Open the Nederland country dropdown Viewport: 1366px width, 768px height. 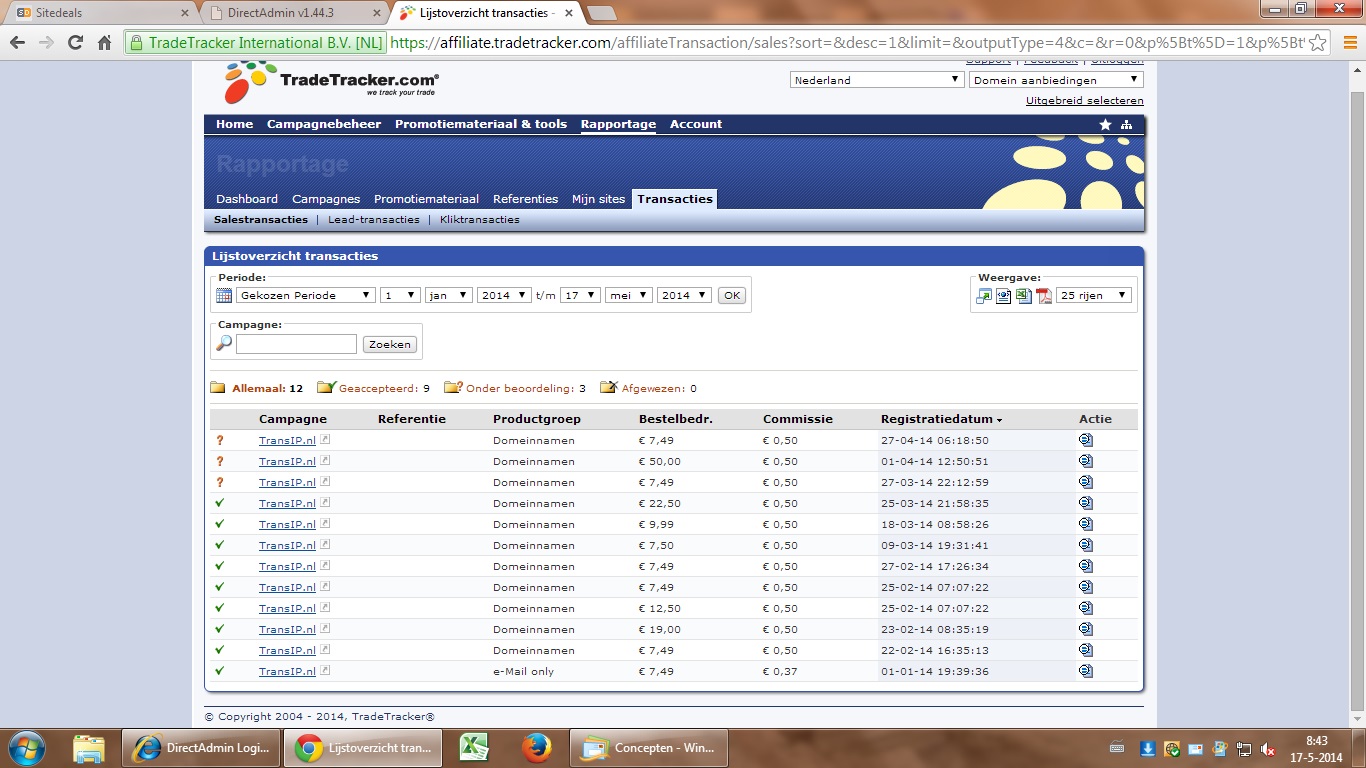[877, 80]
